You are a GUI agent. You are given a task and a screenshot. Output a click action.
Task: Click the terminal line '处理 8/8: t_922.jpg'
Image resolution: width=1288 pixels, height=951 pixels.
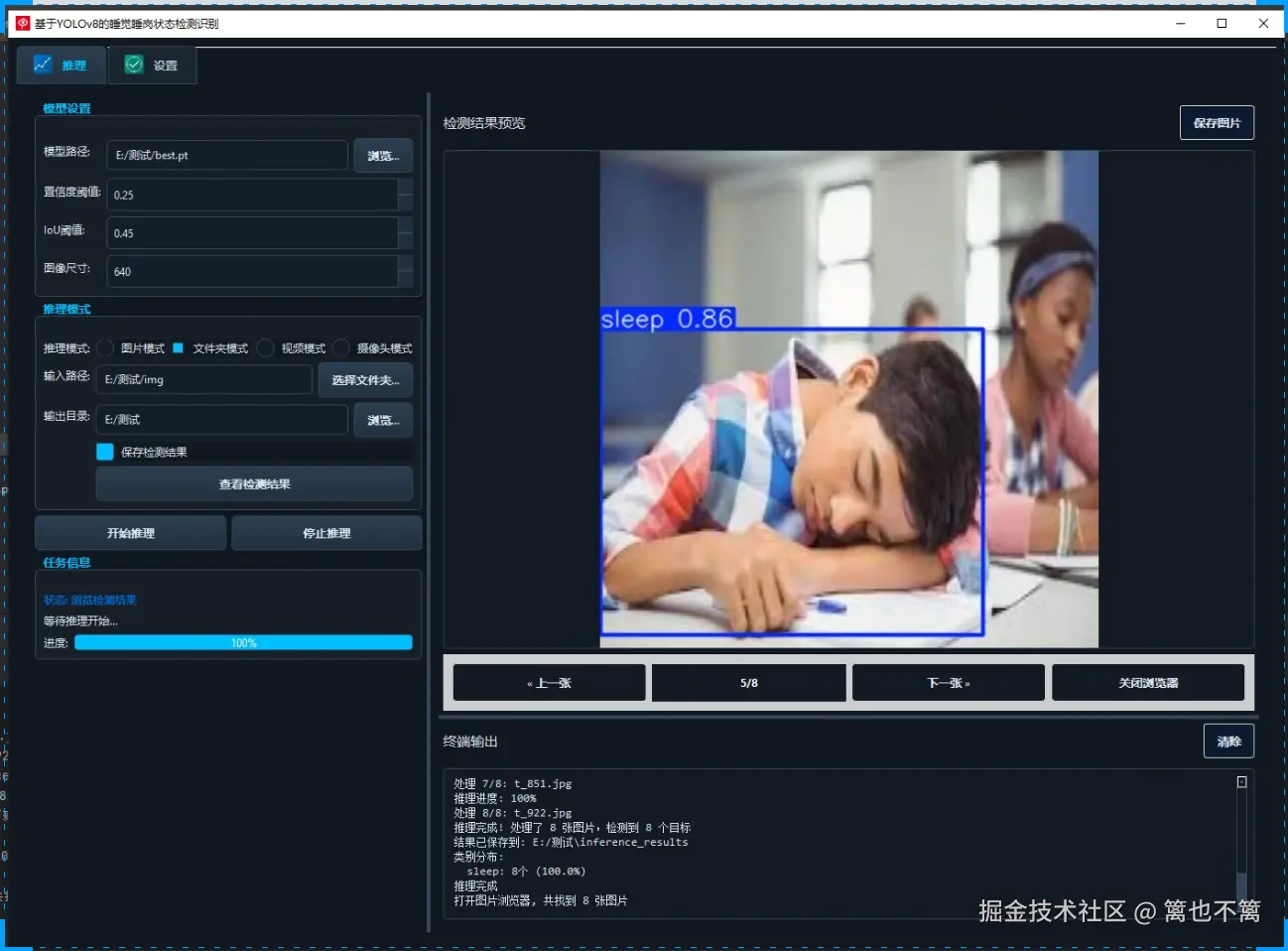(x=513, y=813)
